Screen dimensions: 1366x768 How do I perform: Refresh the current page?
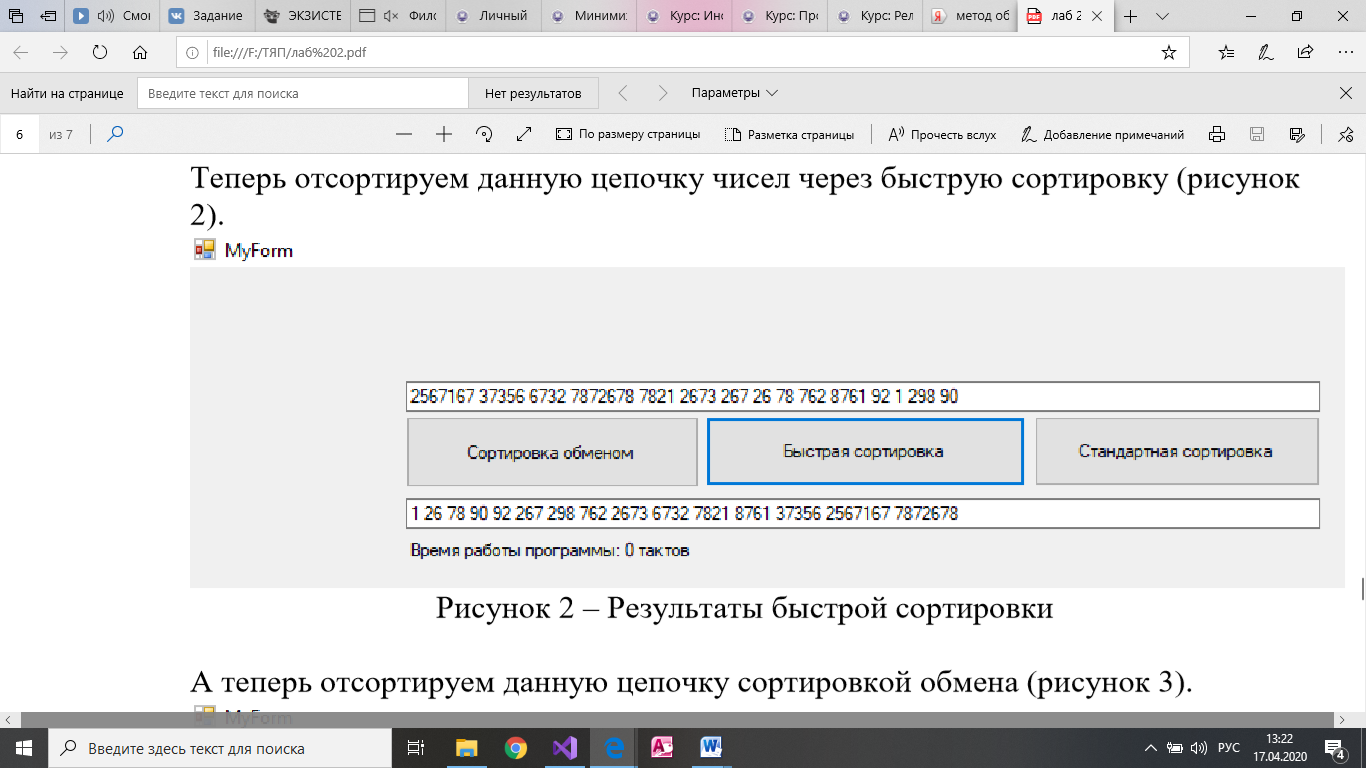(100, 52)
